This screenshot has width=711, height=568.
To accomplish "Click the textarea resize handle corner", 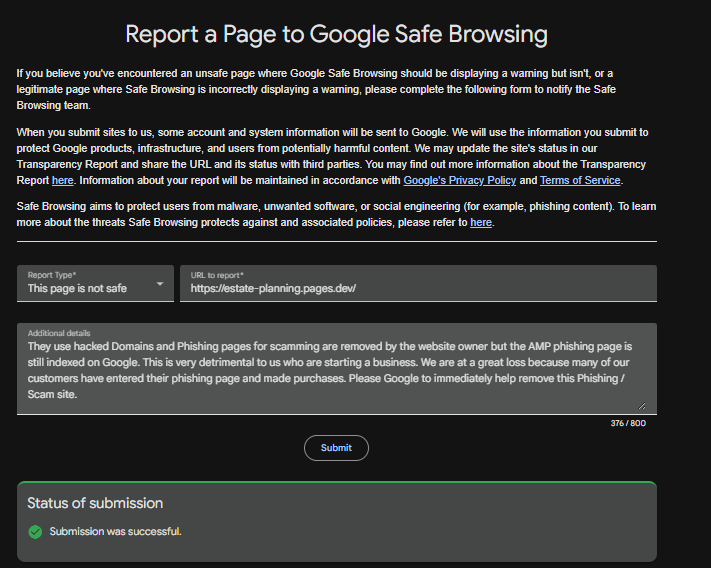I will pyautogui.click(x=642, y=406).
